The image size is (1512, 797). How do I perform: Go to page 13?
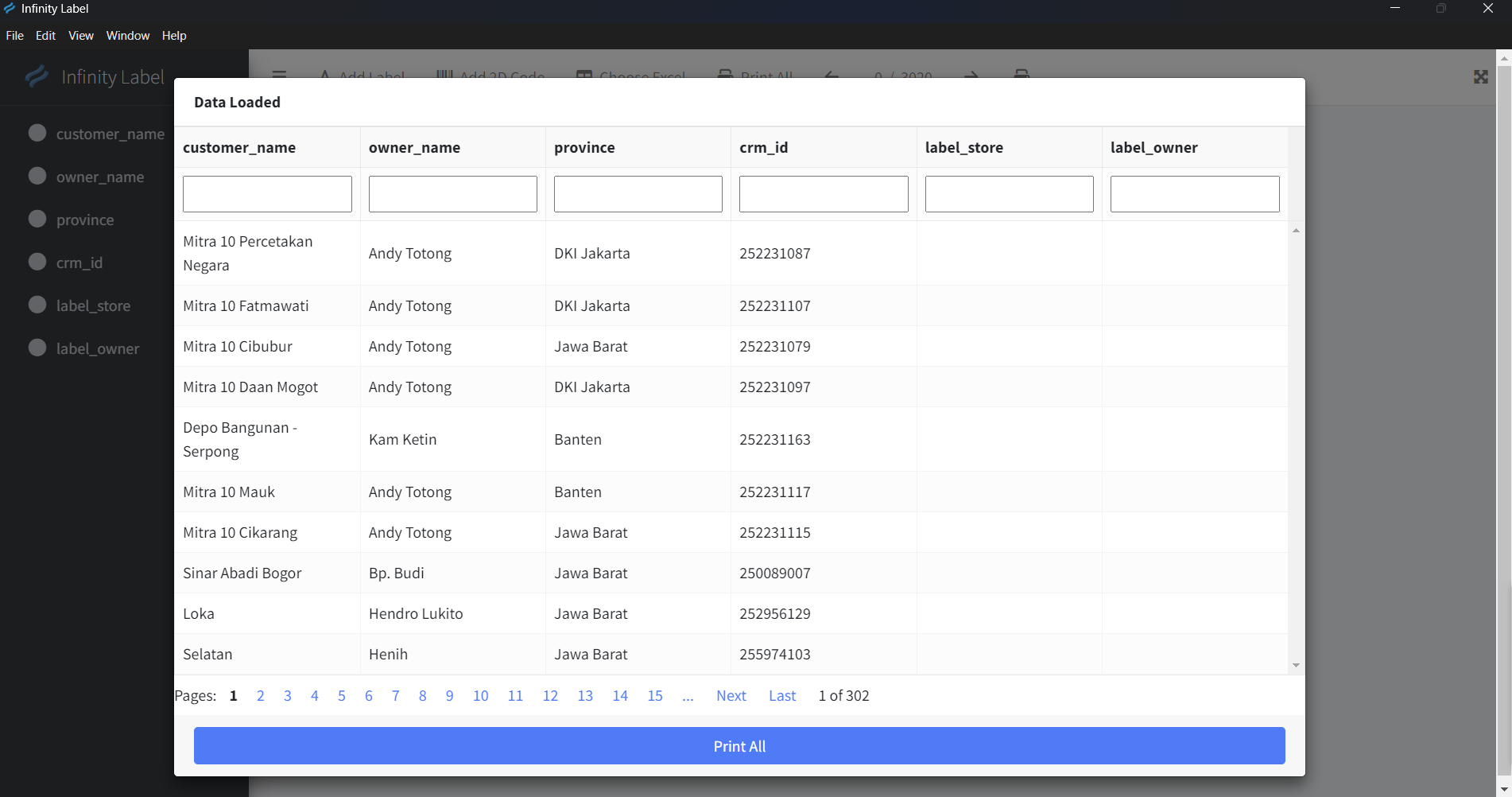(585, 696)
